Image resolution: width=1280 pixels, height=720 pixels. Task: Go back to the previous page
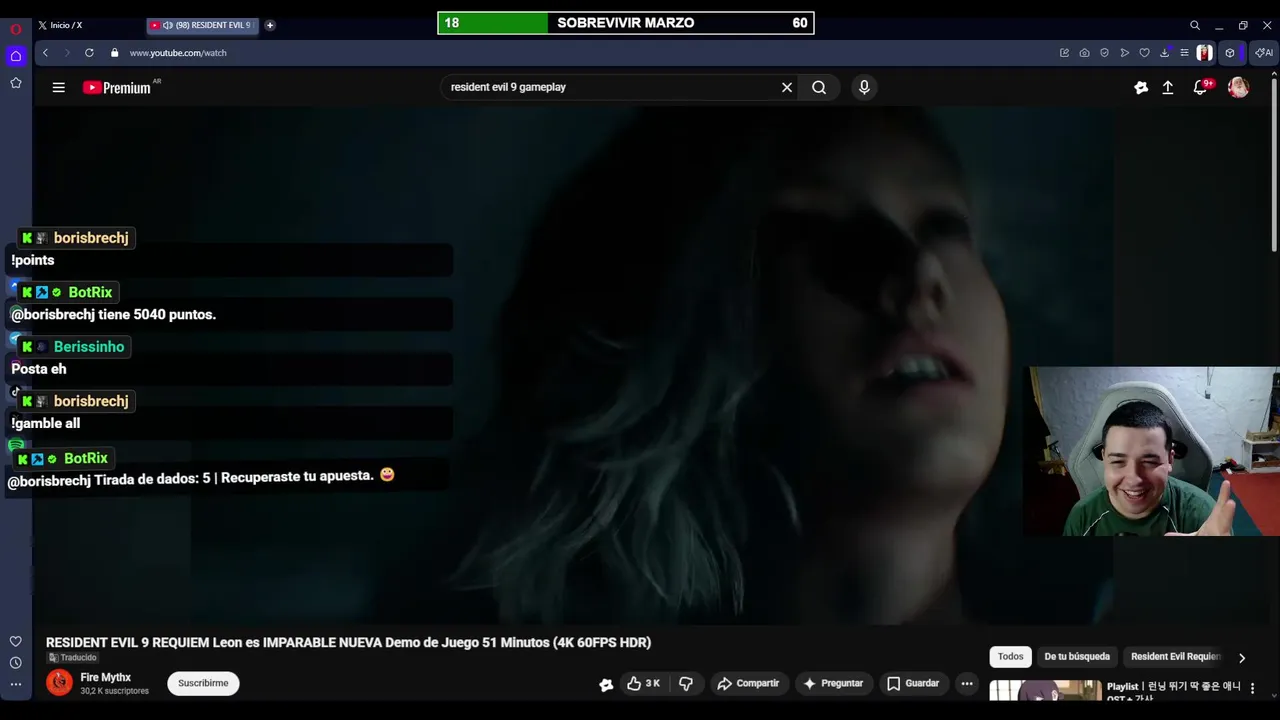pos(45,53)
